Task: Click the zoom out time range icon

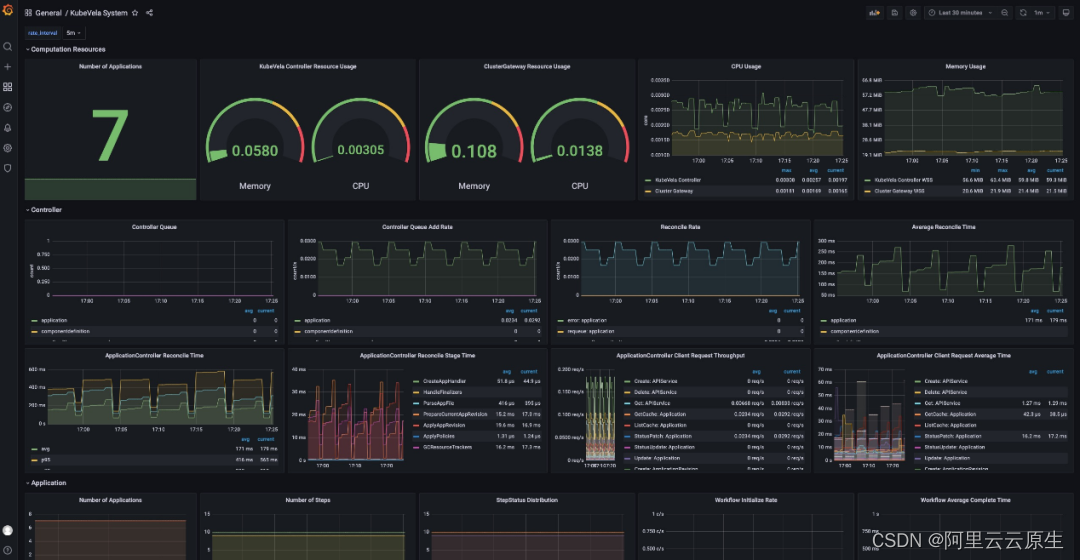Action: (1005, 13)
